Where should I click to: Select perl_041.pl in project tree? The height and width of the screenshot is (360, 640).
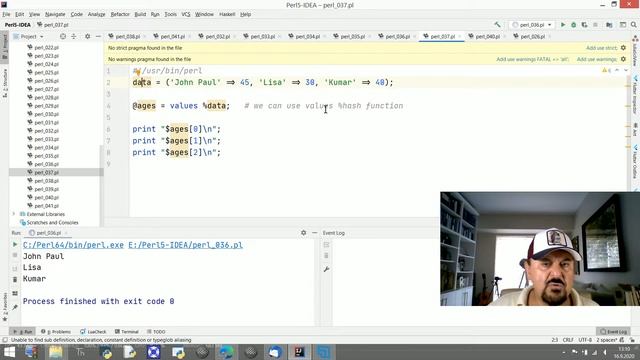tap(47, 206)
